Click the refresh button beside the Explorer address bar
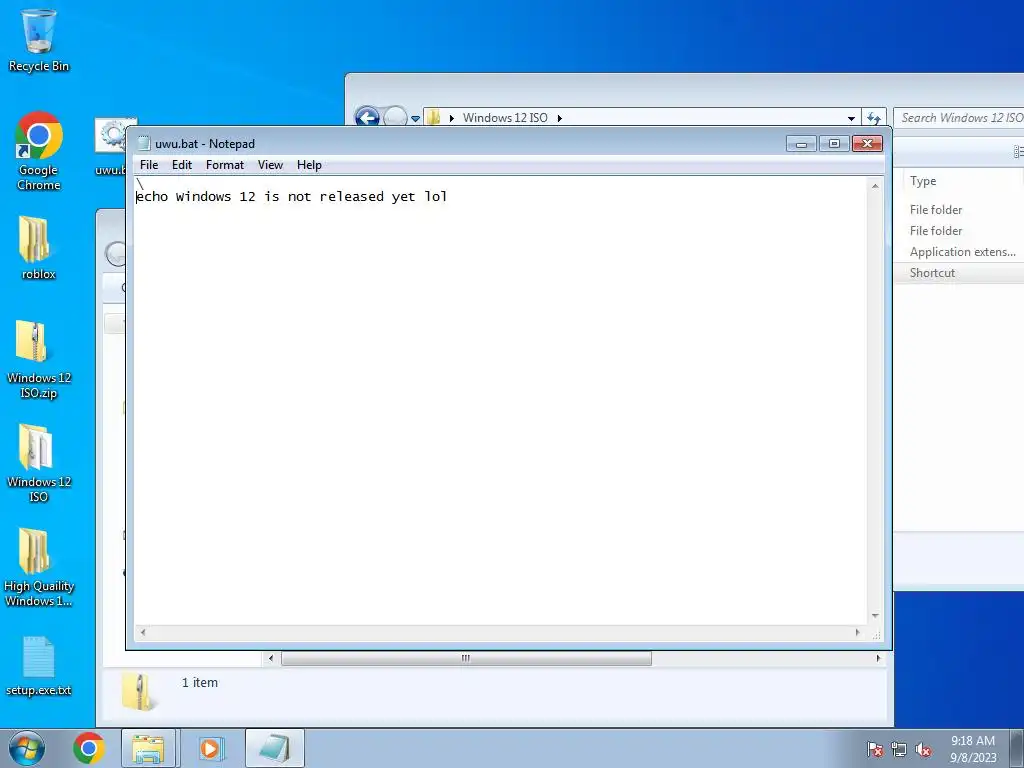 [x=874, y=118]
